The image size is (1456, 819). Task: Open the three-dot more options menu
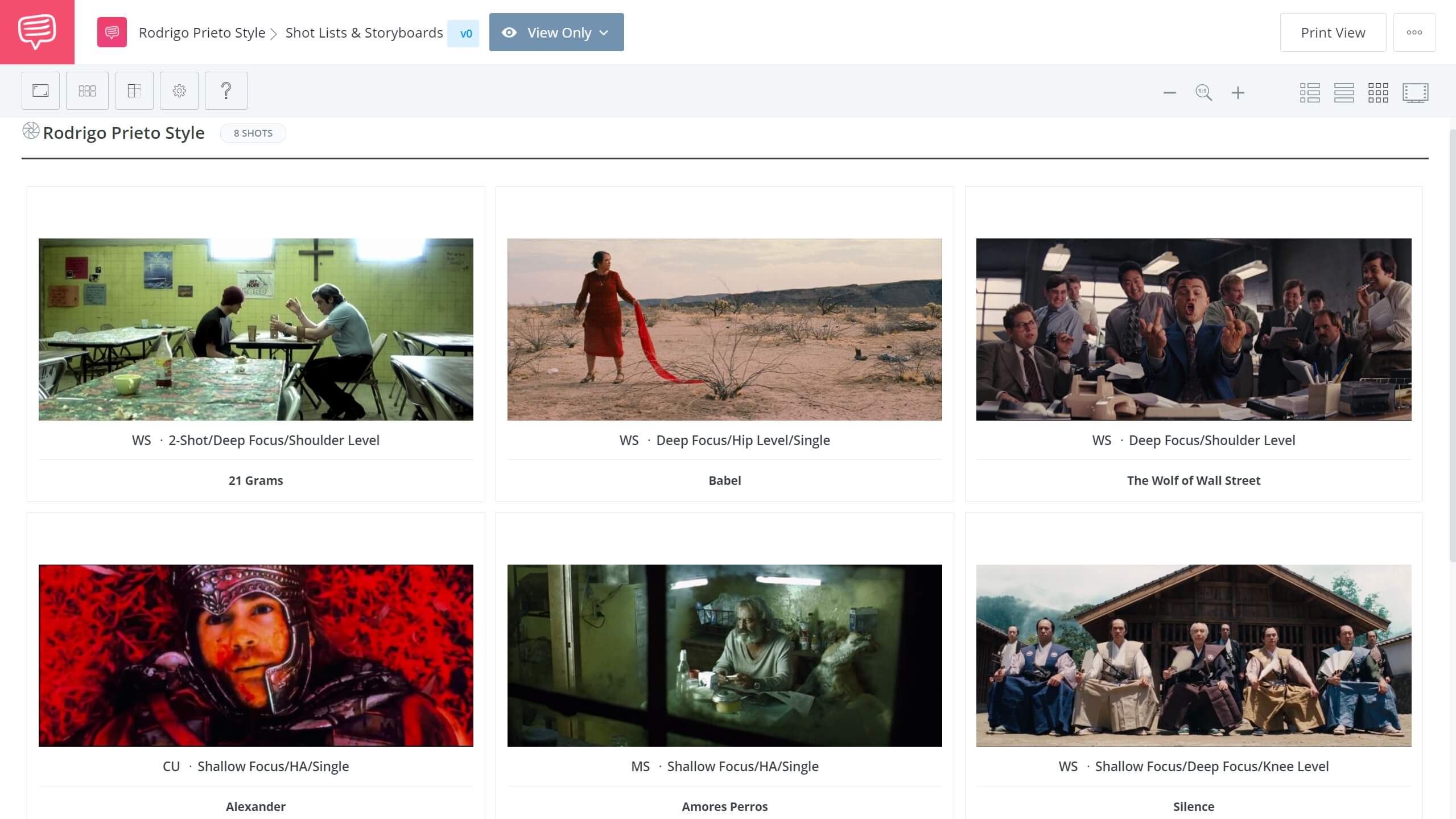pos(1414,32)
